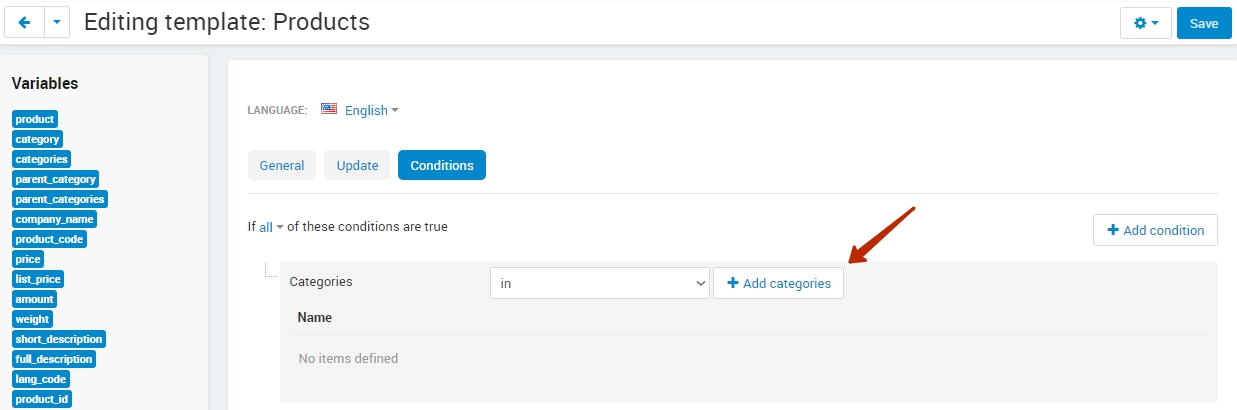Screen dimensions: 1237x410
Task: Click the US flag language icon
Action: [x=329, y=109]
